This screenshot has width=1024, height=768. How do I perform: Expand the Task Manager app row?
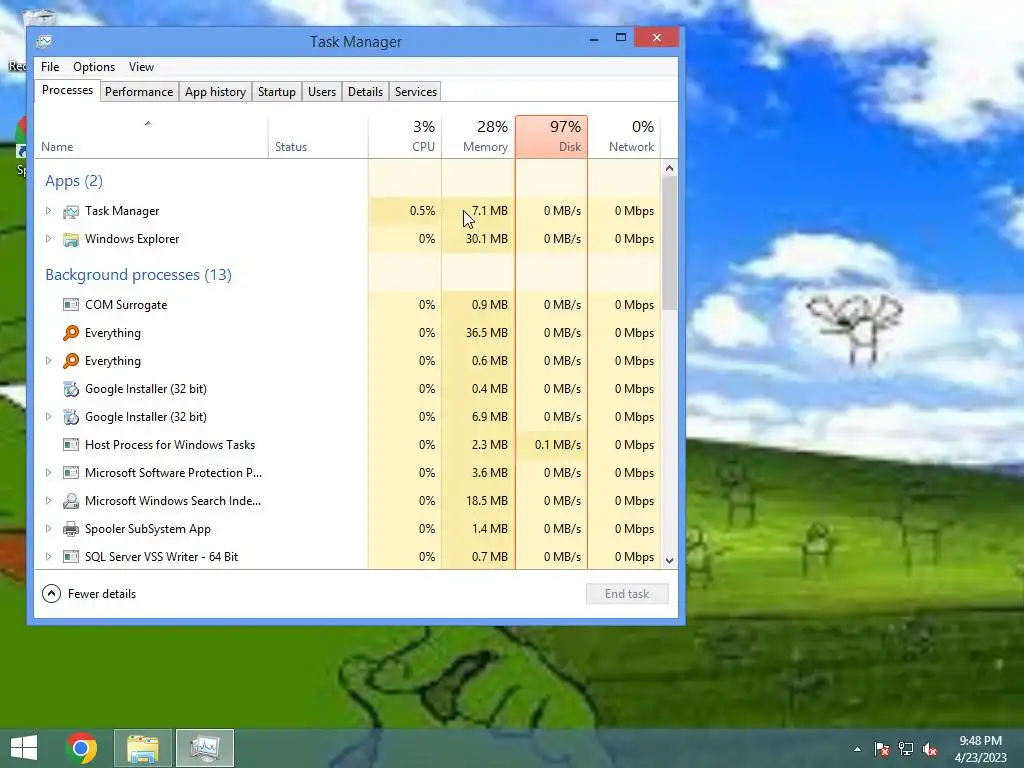(48, 211)
